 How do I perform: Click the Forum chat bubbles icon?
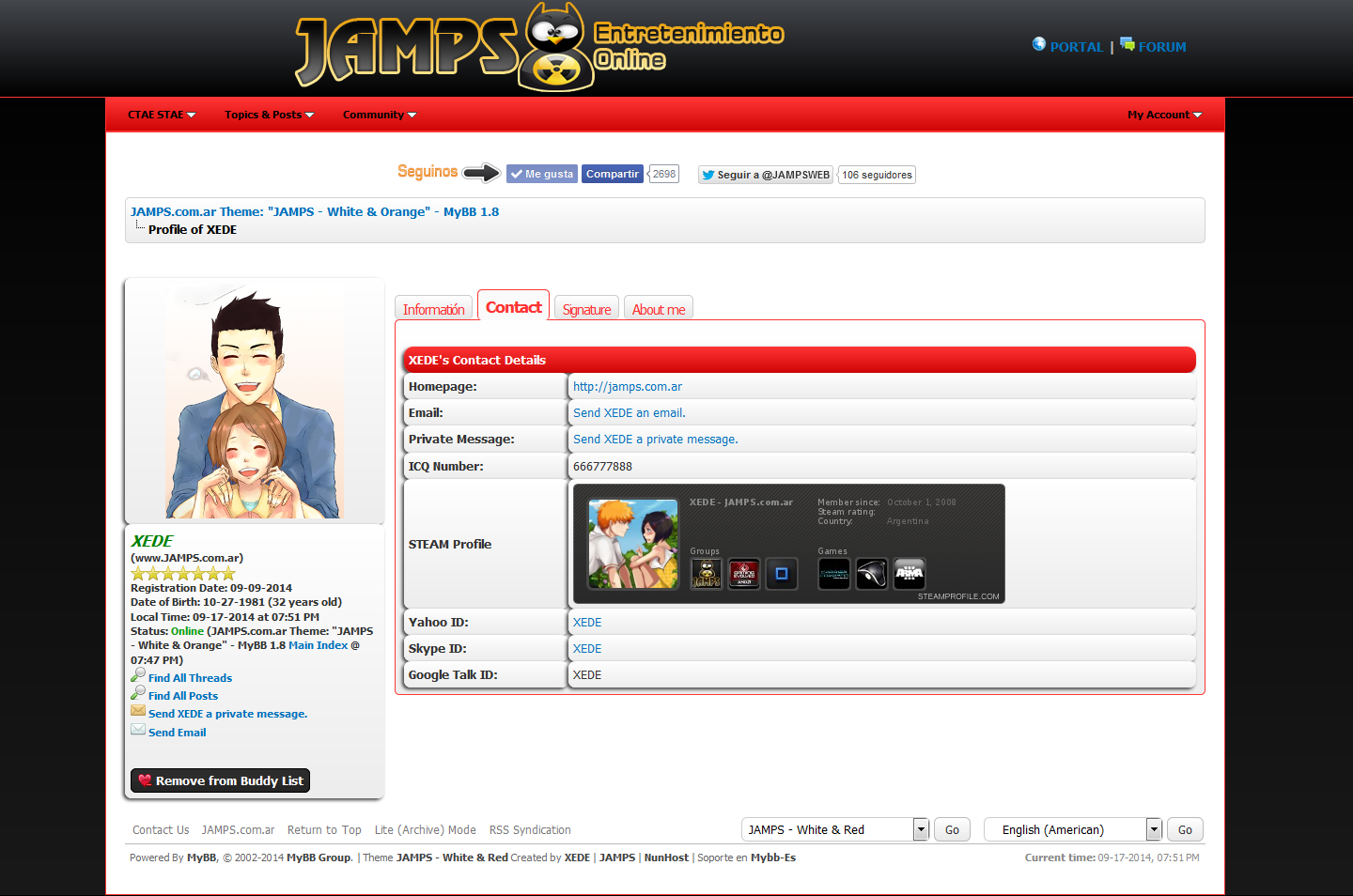click(1127, 44)
